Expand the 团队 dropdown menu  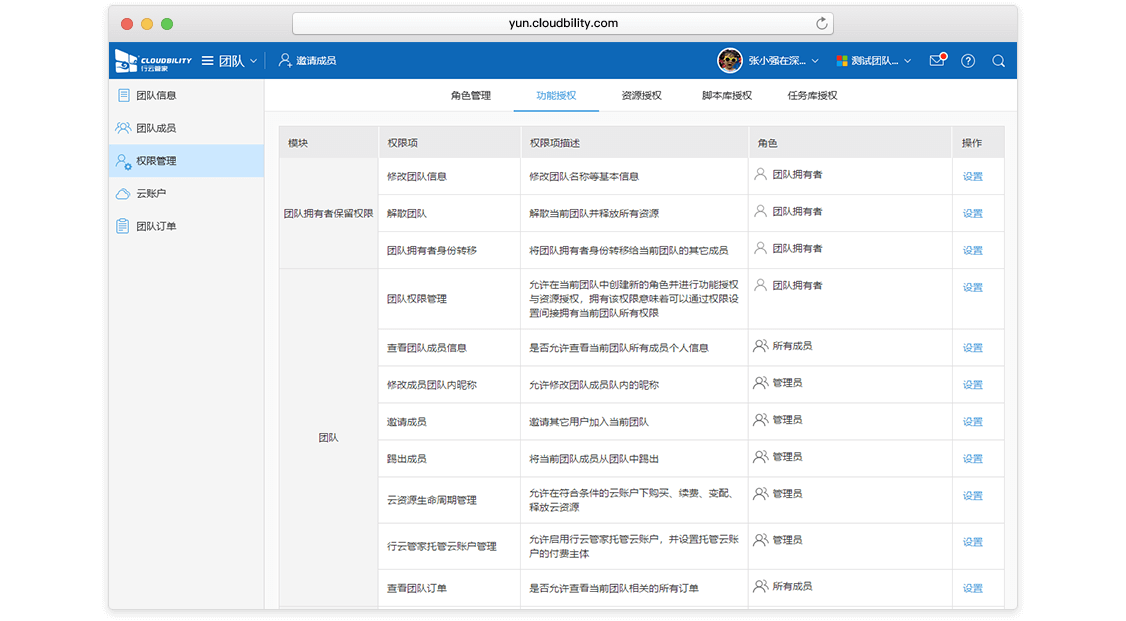click(x=230, y=61)
